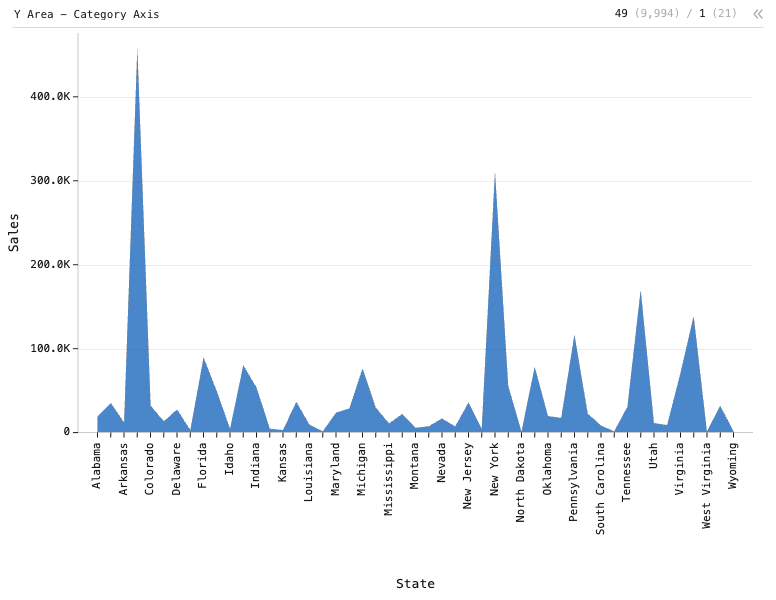Click the 'West Virginia' axis label
Image resolution: width=776 pixels, height=600 pixels.
coord(706,486)
